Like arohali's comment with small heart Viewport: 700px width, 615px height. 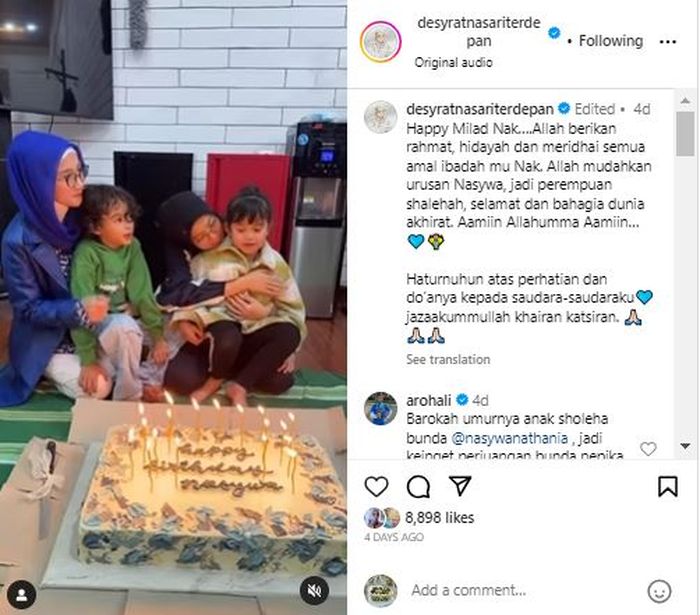click(648, 449)
